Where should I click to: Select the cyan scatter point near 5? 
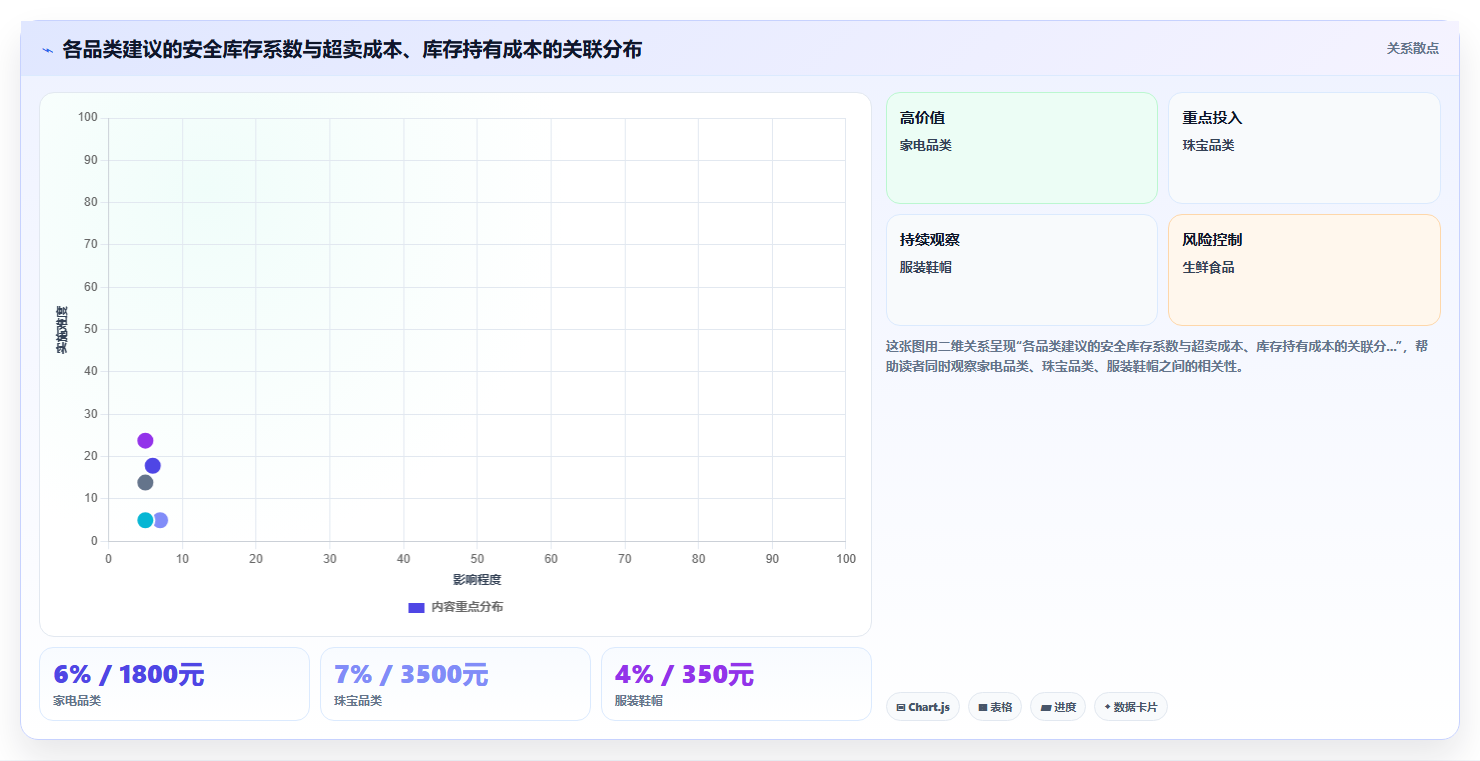click(145, 520)
